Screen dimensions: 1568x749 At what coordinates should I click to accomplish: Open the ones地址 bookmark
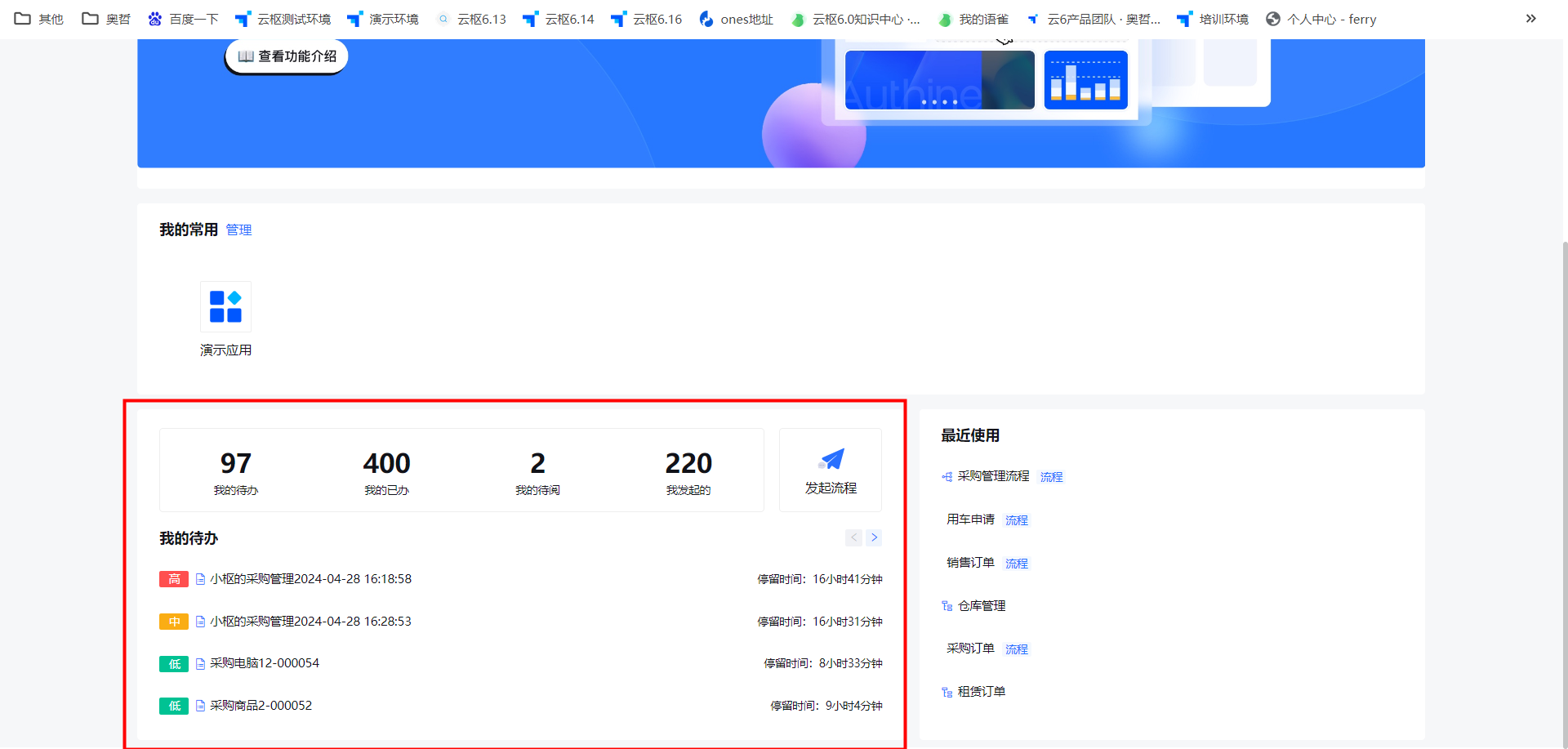pos(736,19)
